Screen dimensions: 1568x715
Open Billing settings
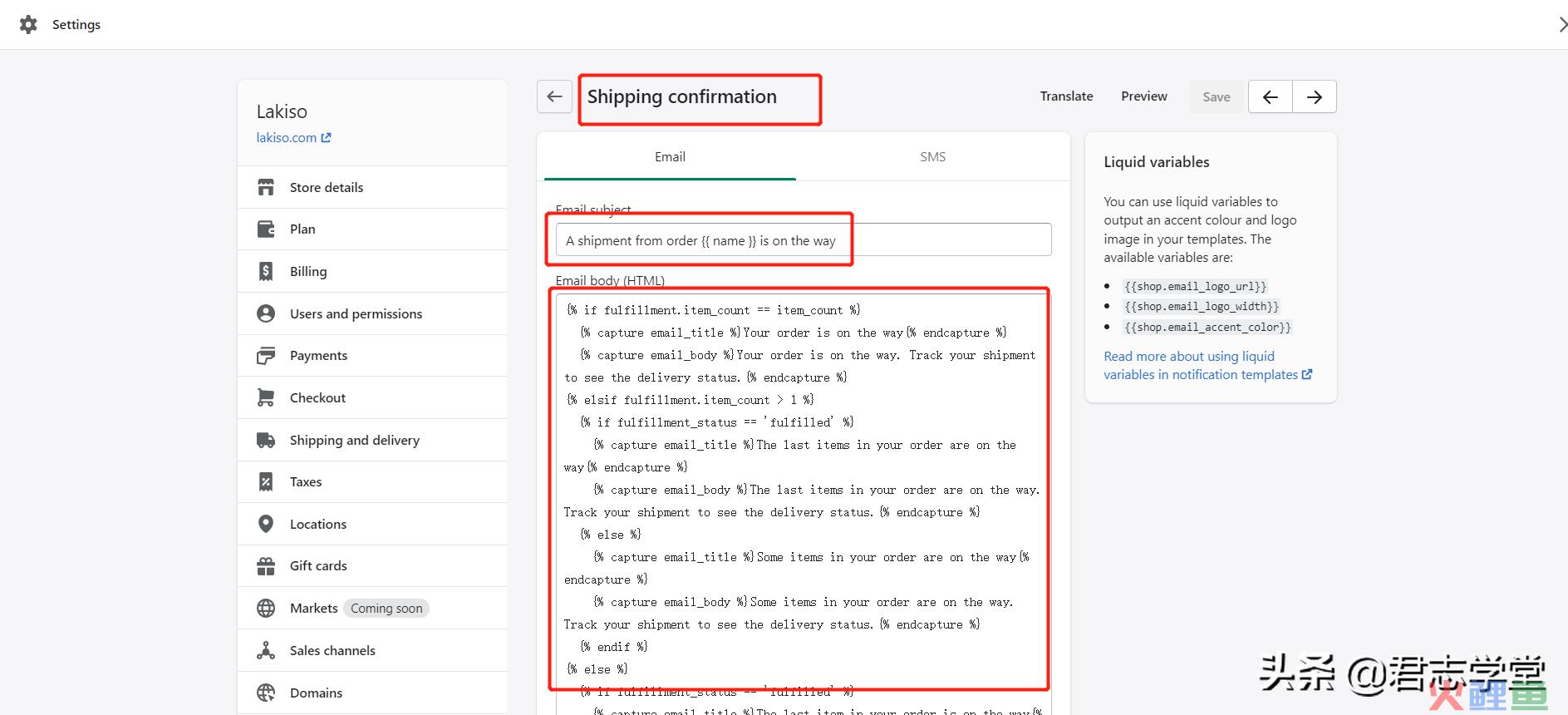click(x=372, y=271)
